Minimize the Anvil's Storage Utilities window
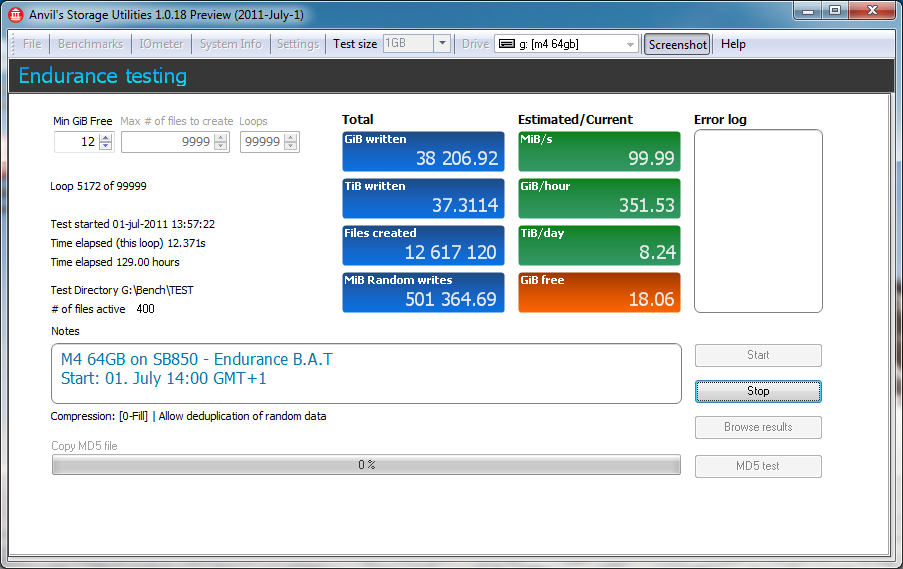The width and height of the screenshot is (903, 569). 808,10
